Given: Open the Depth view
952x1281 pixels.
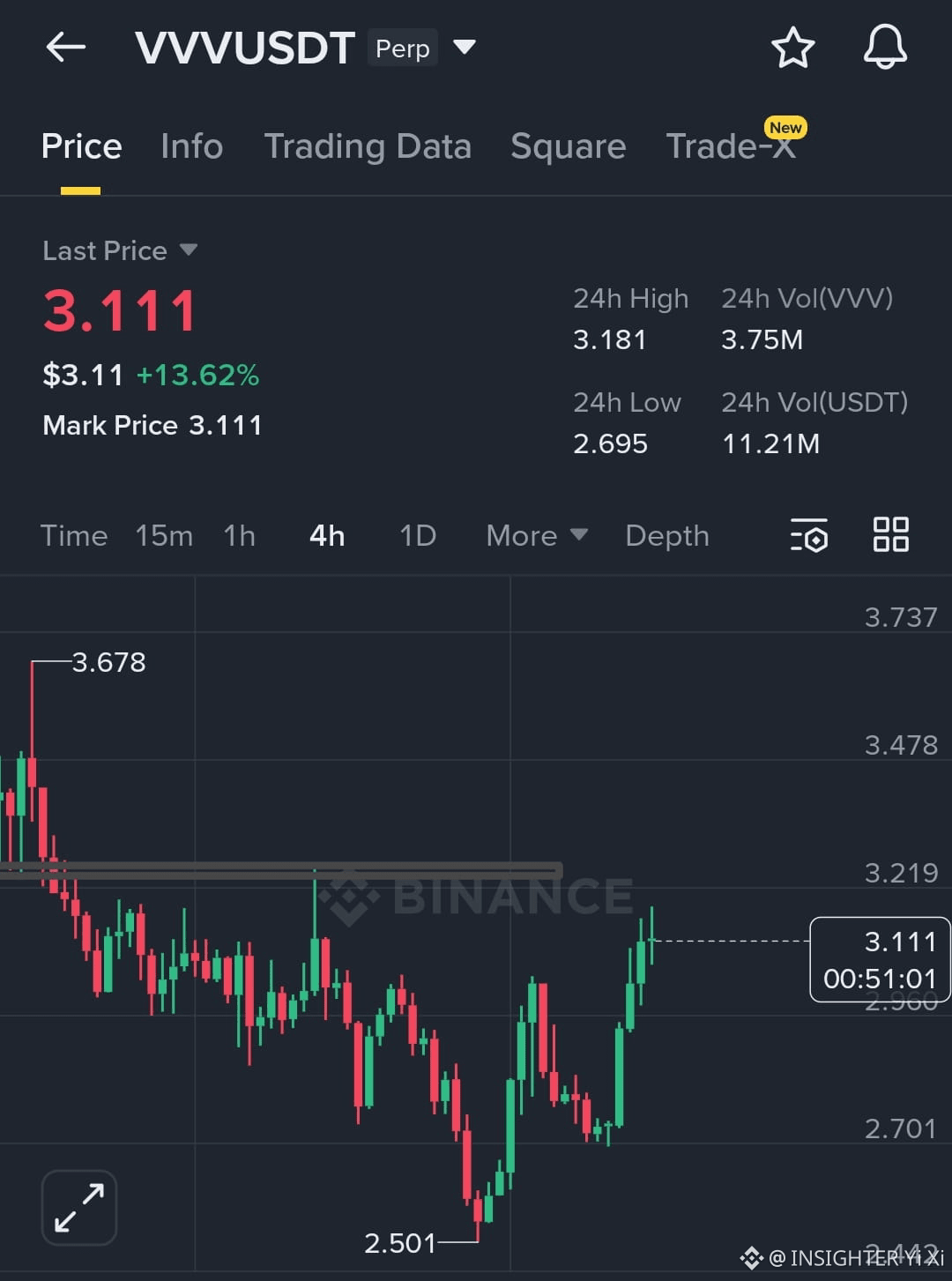Looking at the screenshot, I should coord(666,535).
